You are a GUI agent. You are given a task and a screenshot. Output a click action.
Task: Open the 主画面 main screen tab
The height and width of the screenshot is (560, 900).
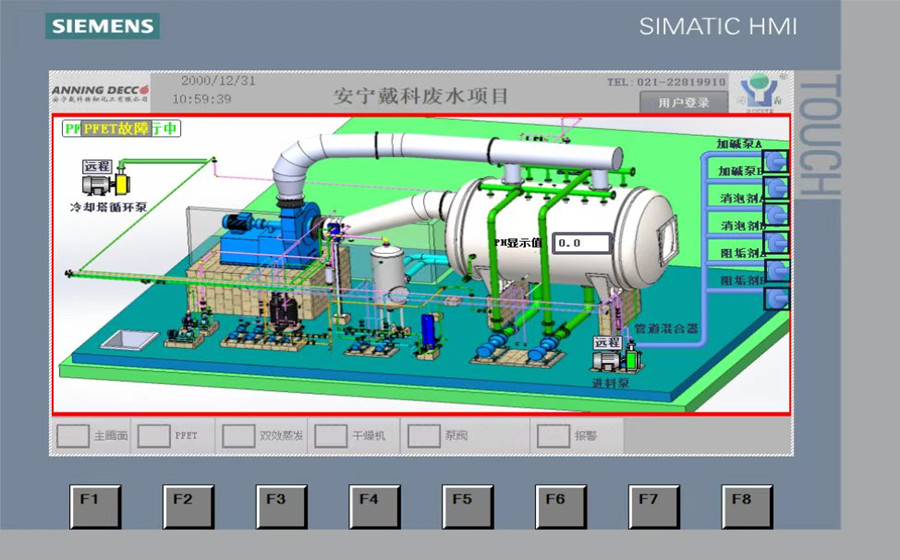click(91, 436)
